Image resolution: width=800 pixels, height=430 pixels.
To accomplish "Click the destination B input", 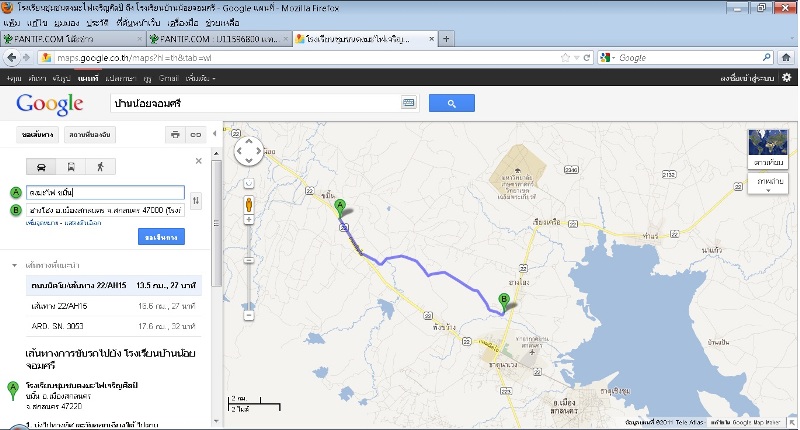I will [x=106, y=210].
